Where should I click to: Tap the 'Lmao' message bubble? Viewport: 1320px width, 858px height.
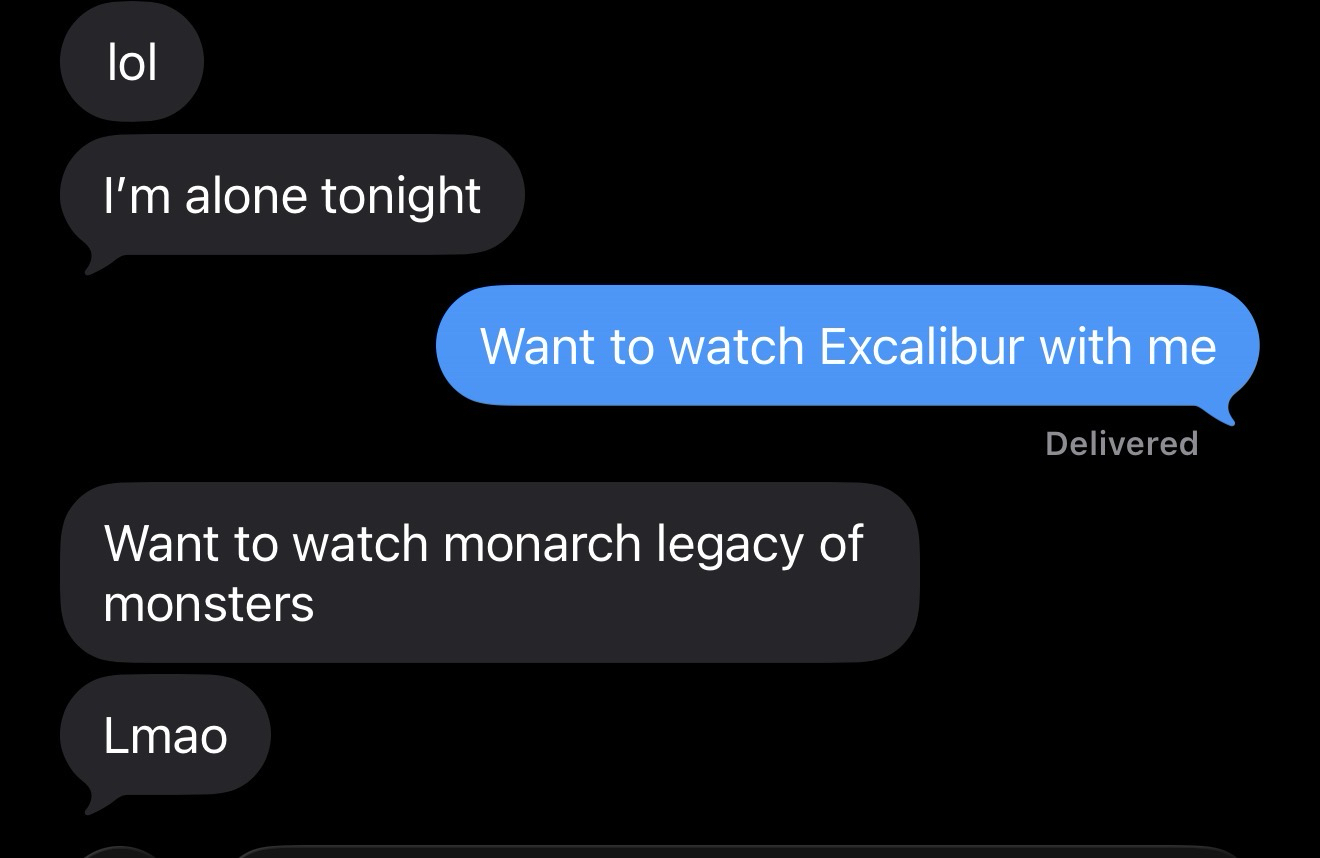click(x=165, y=735)
